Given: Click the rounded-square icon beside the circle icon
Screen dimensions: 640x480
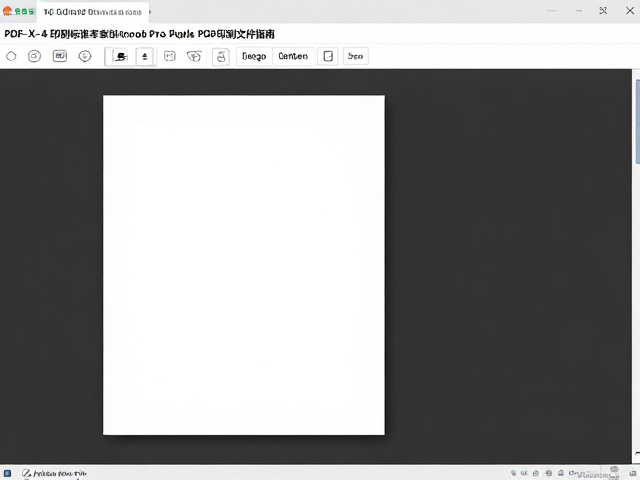Looking at the screenshot, I should (x=34, y=56).
